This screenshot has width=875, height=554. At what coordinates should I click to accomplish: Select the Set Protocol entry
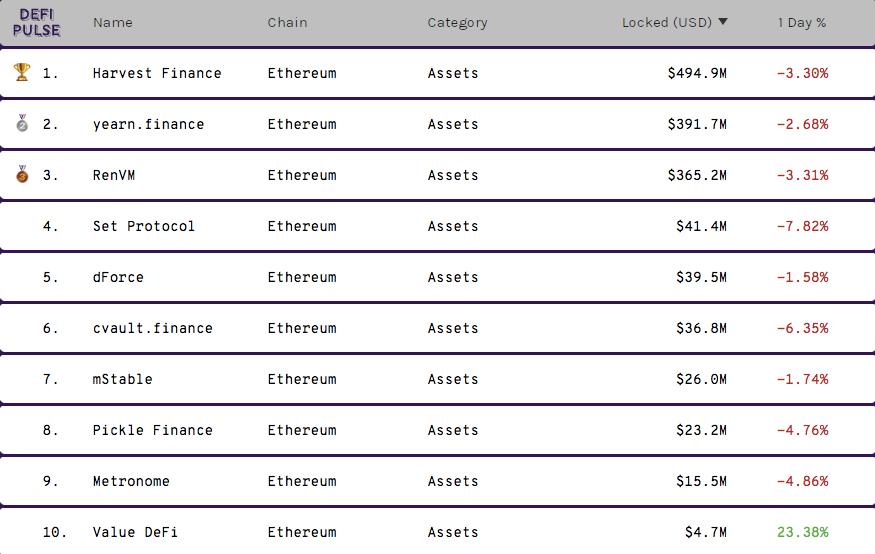click(x=144, y=226)
